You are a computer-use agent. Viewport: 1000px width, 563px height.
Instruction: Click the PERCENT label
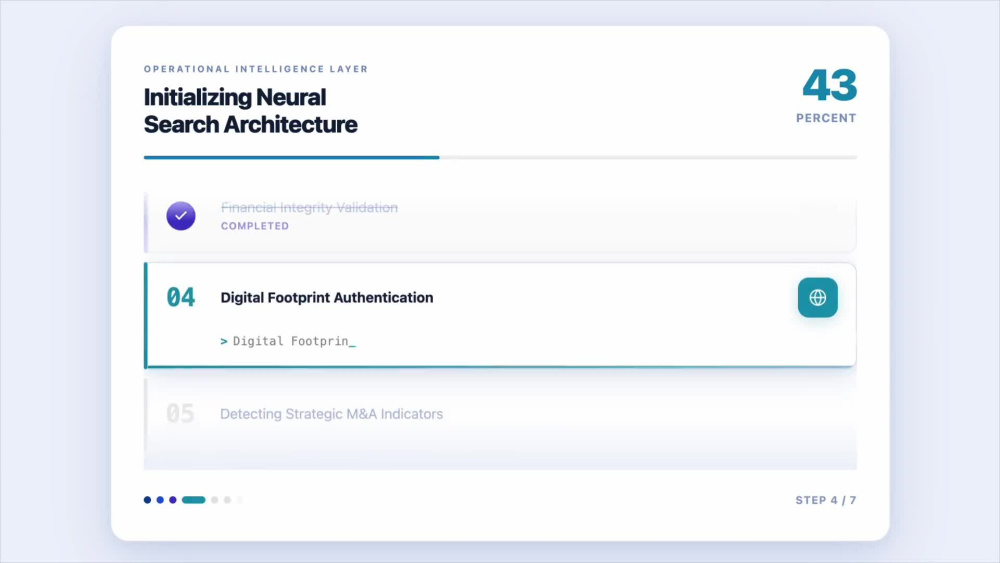coord(826,118)
